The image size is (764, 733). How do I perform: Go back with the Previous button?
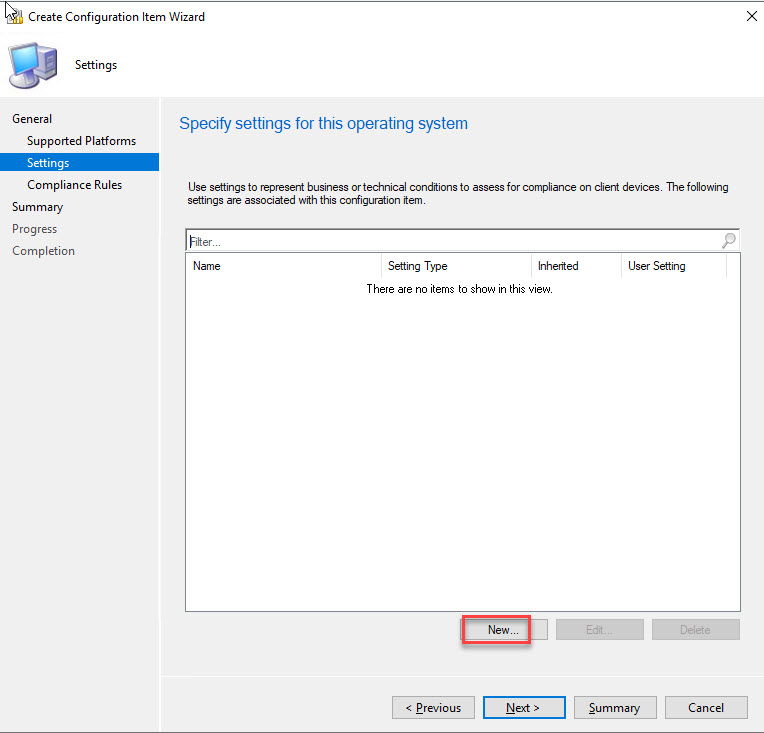tap(433, 708)
